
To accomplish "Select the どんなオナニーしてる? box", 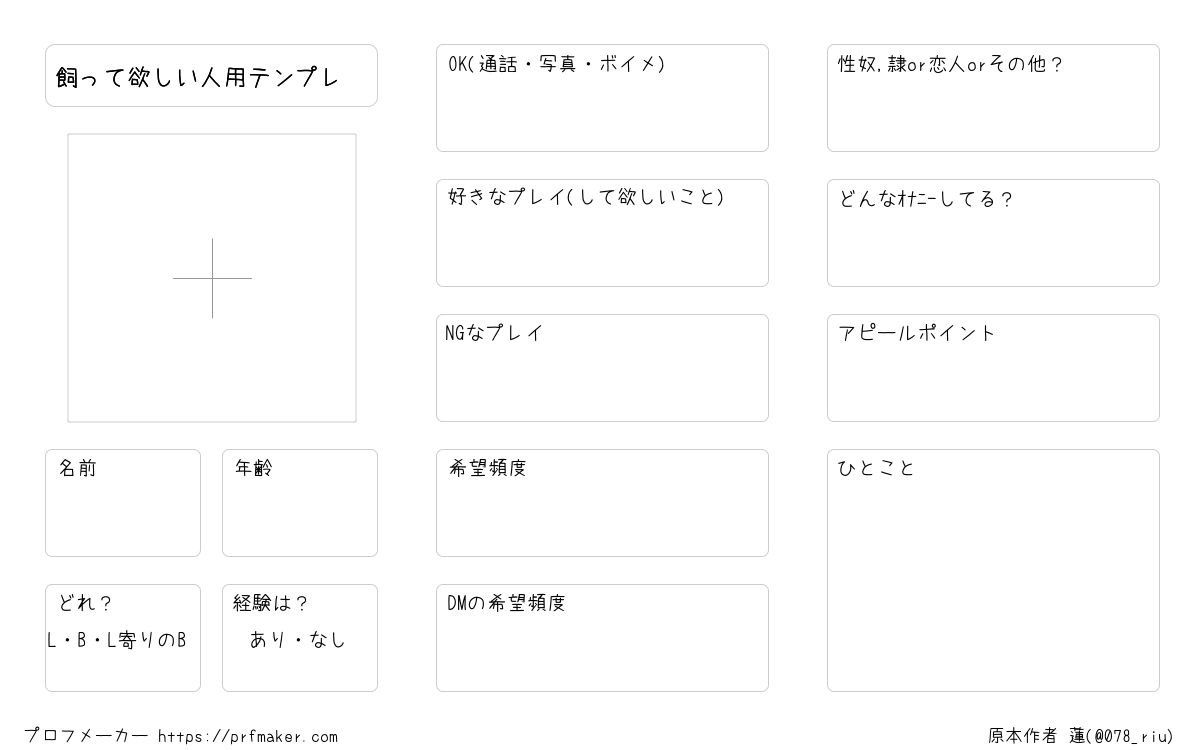I will 993,233.
